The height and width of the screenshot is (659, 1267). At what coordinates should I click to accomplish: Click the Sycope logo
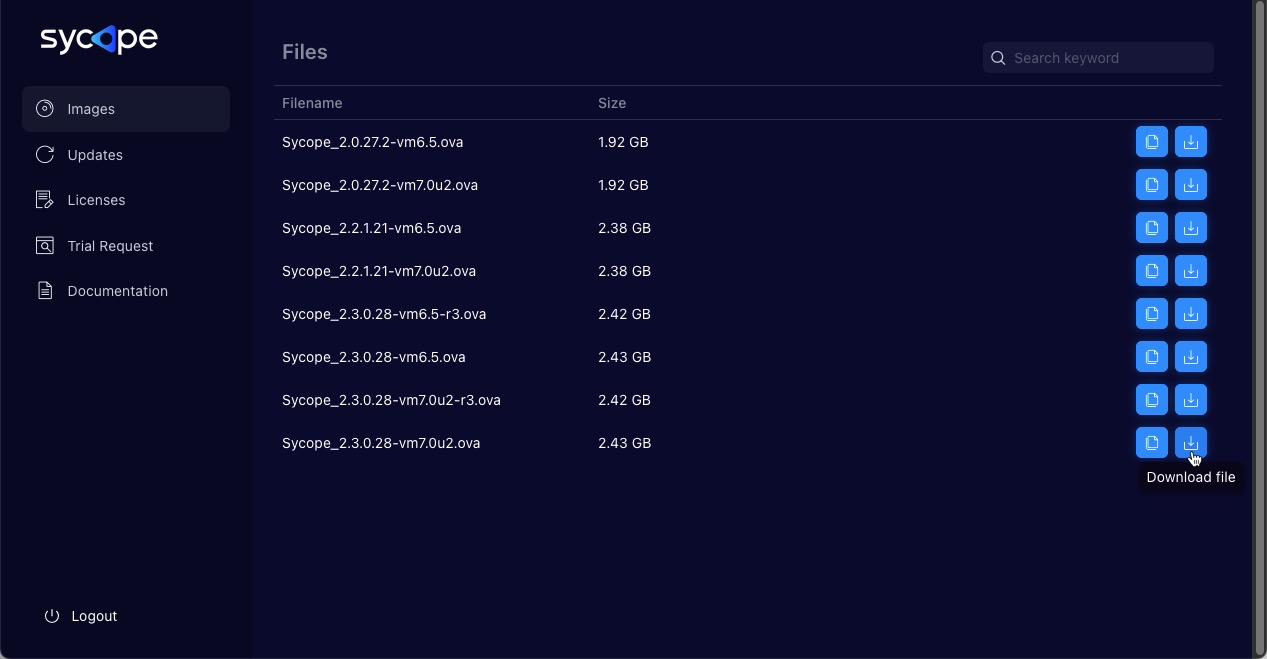tap(99, 39)
